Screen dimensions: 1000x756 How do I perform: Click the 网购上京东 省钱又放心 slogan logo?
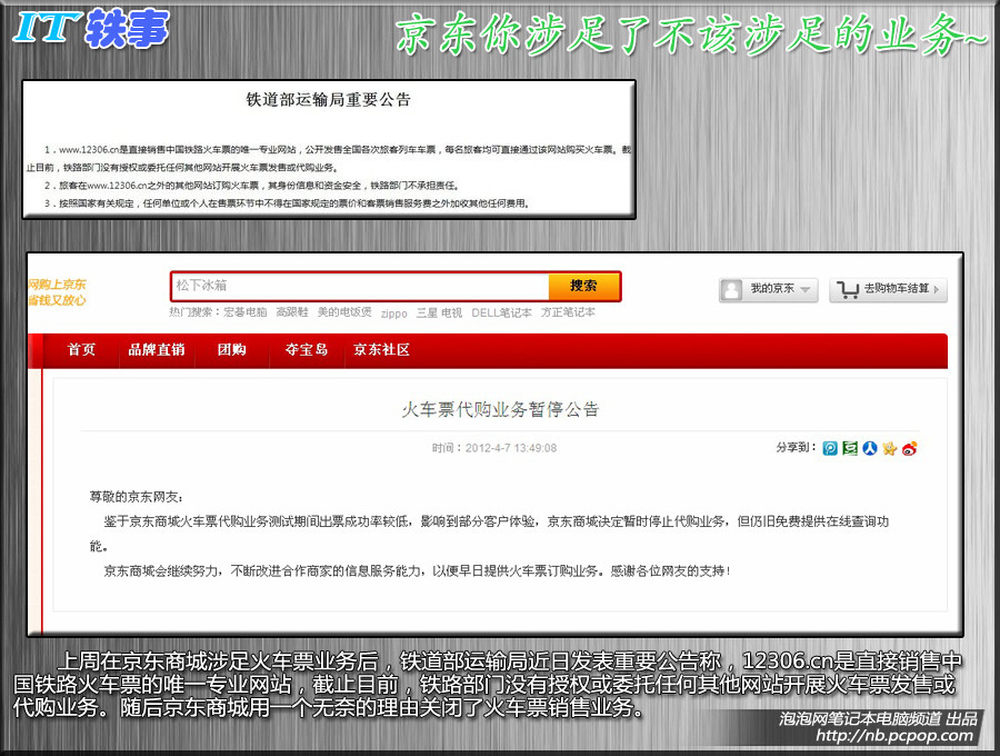click(x=57, y=292)
